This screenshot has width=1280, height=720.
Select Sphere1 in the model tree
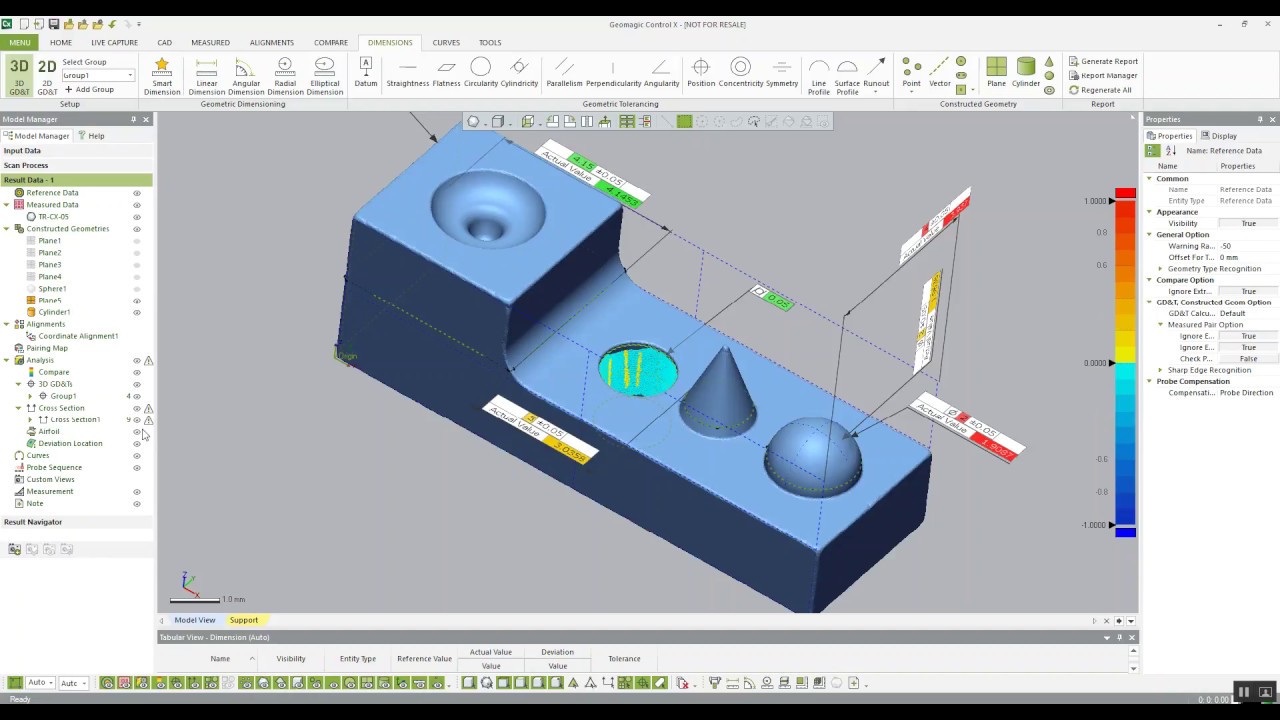pos(52,289)
